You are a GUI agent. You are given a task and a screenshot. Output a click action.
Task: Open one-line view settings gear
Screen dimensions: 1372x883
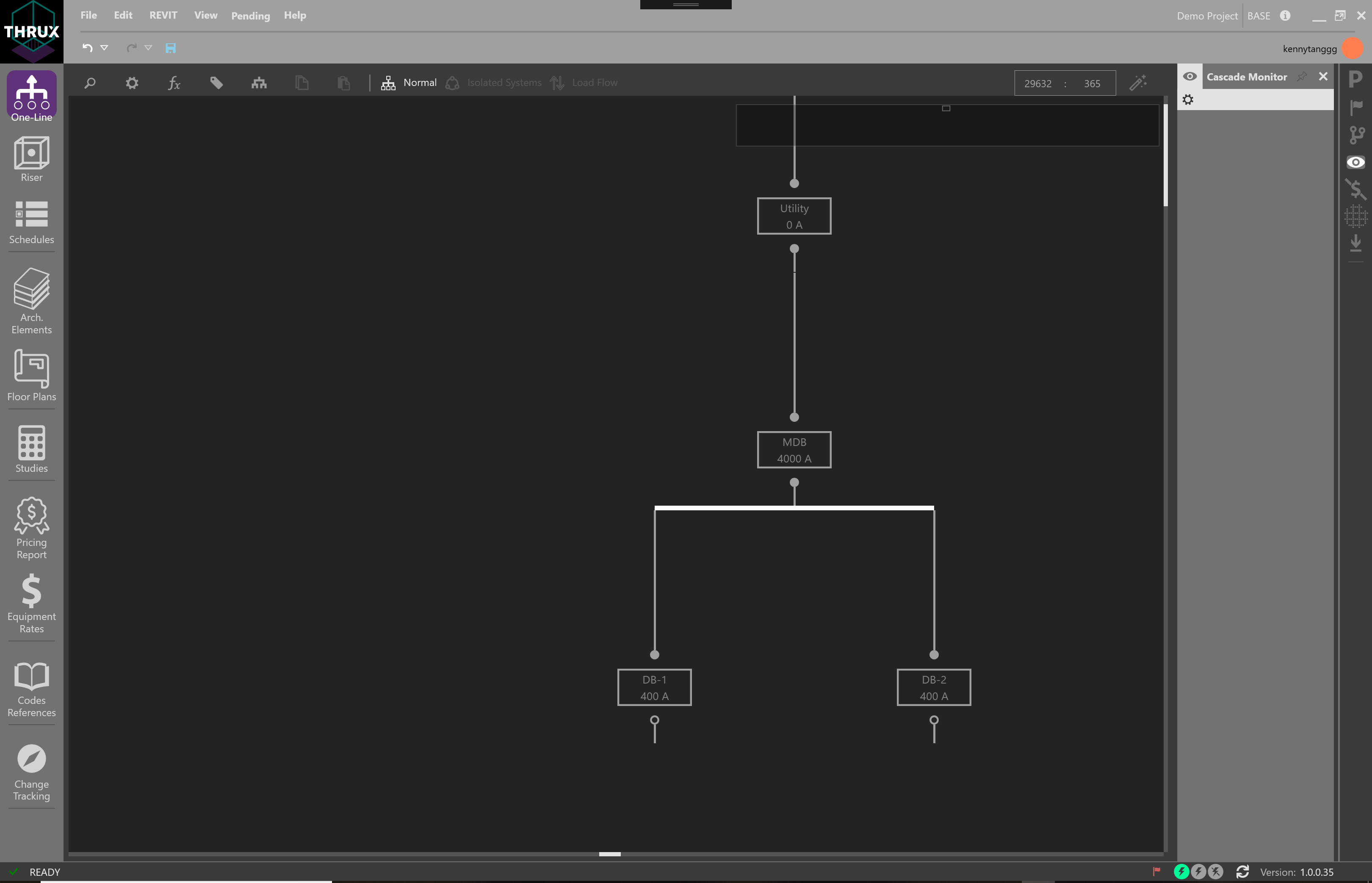tap(131, 83)
